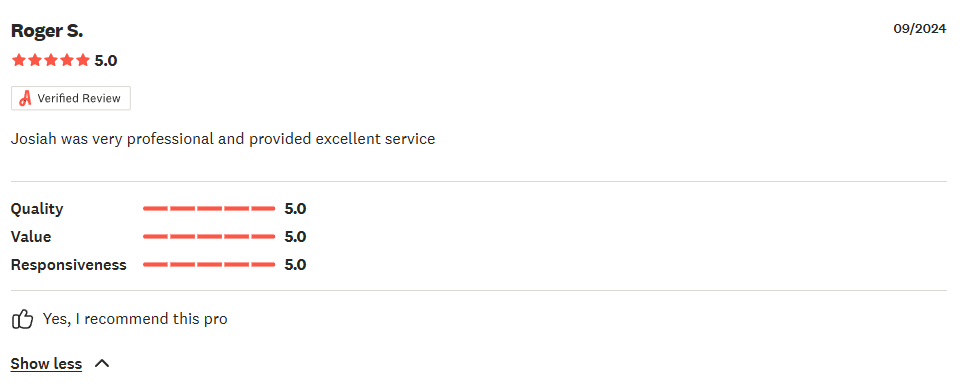Click the 5.0 overall star score
This screenshot has width=966, height=388.
106,60
